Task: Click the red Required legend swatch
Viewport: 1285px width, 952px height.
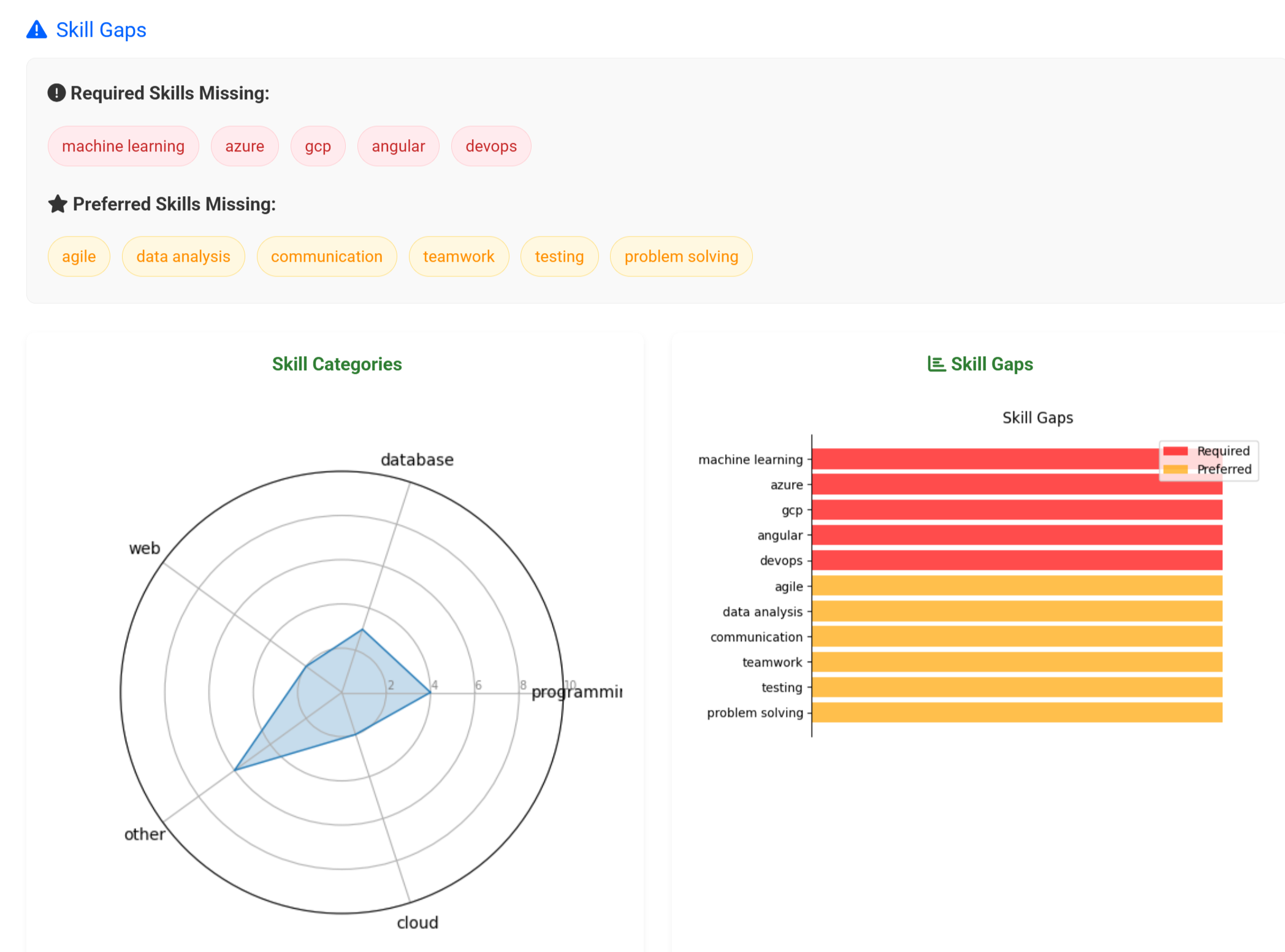Action: 1175,451
